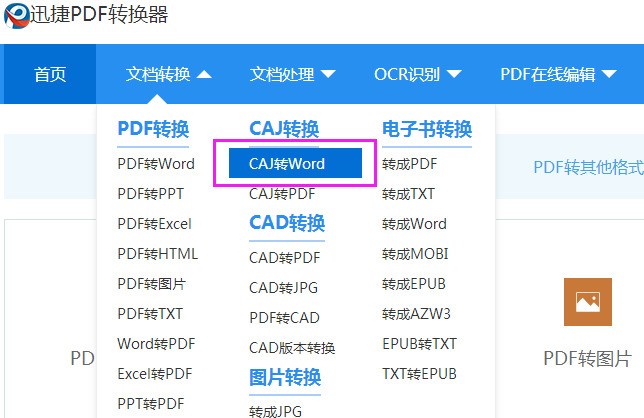The width and height of the screenshot is (644, 418).
Task: Expand the 文档处理 dropdown menu
Action: [293, 74]
